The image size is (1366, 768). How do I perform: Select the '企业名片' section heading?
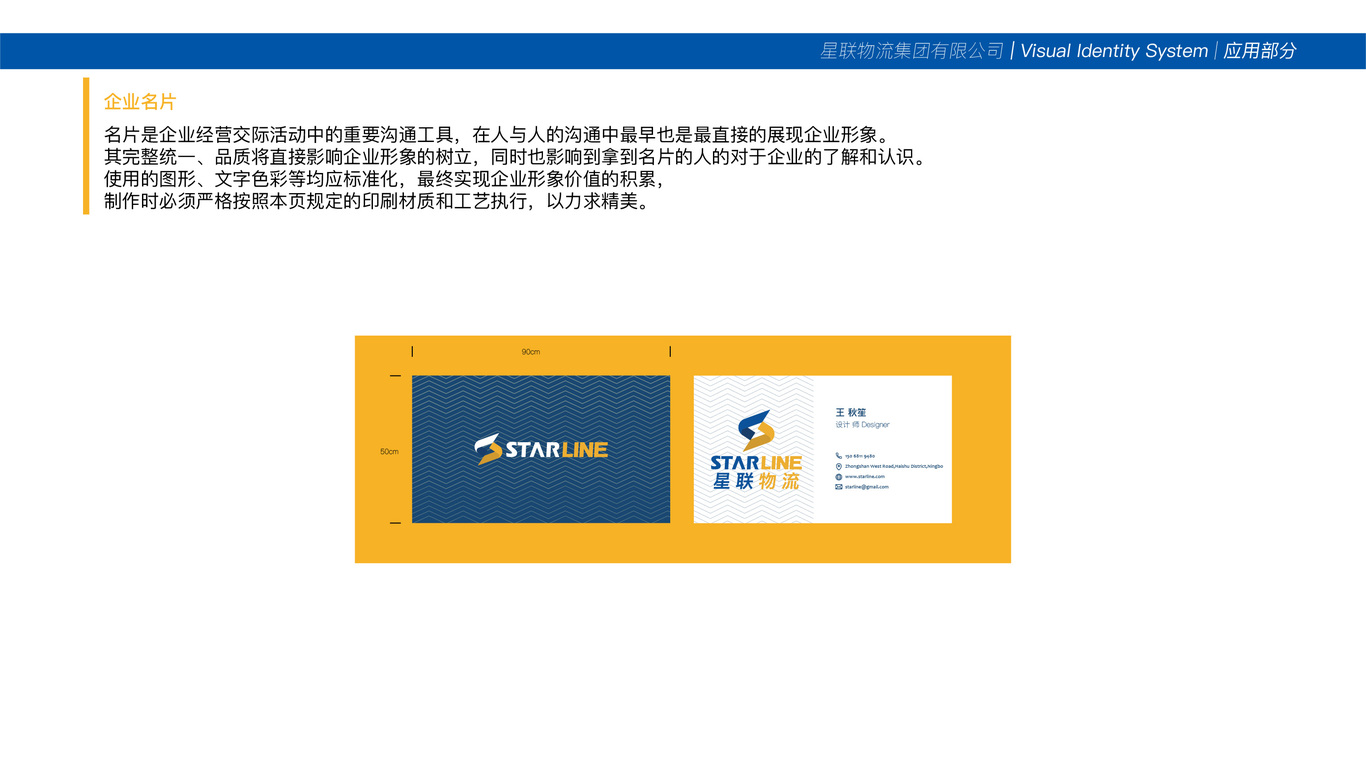[140, 102]
